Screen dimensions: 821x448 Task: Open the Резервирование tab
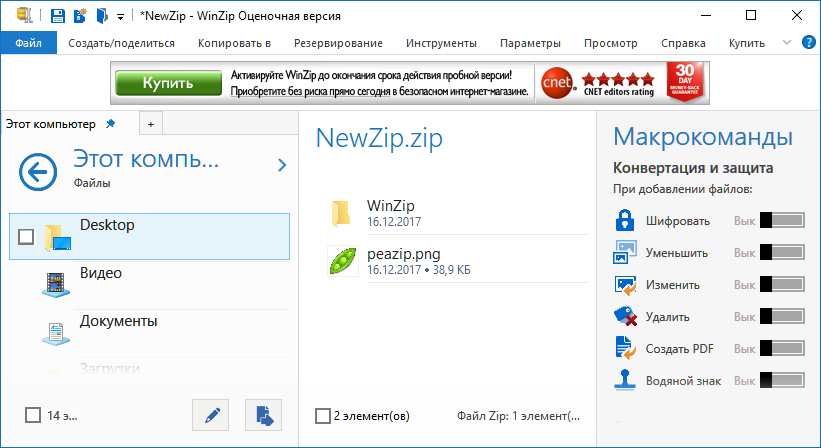click(x=338, y=43)
